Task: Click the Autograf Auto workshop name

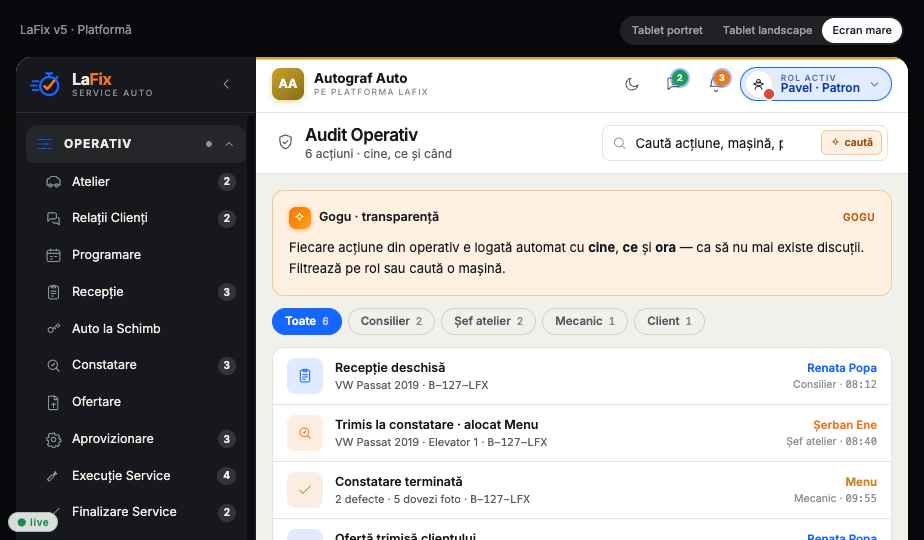Action: point(360,78)
